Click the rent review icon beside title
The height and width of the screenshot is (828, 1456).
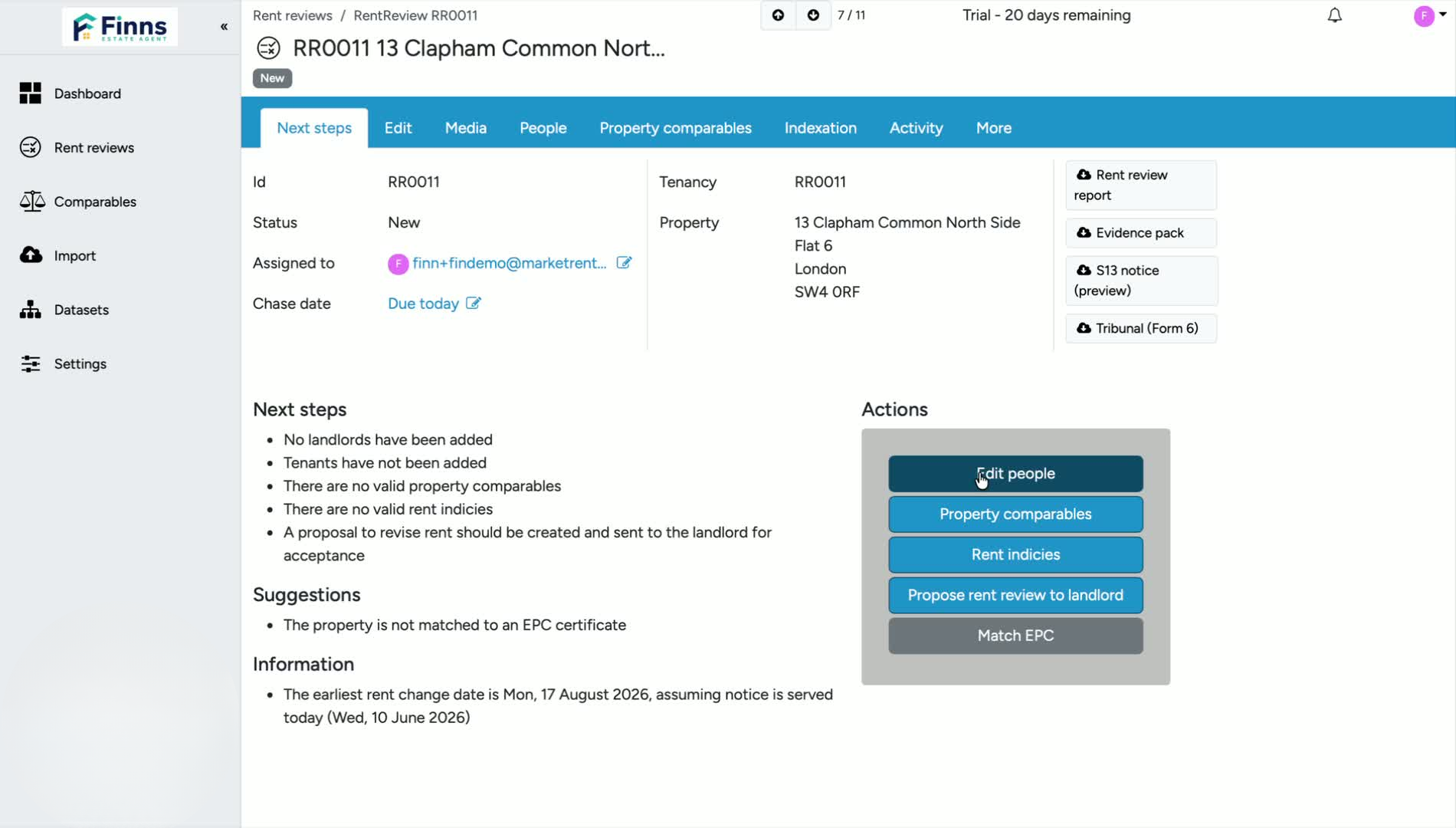pos(268,48)
